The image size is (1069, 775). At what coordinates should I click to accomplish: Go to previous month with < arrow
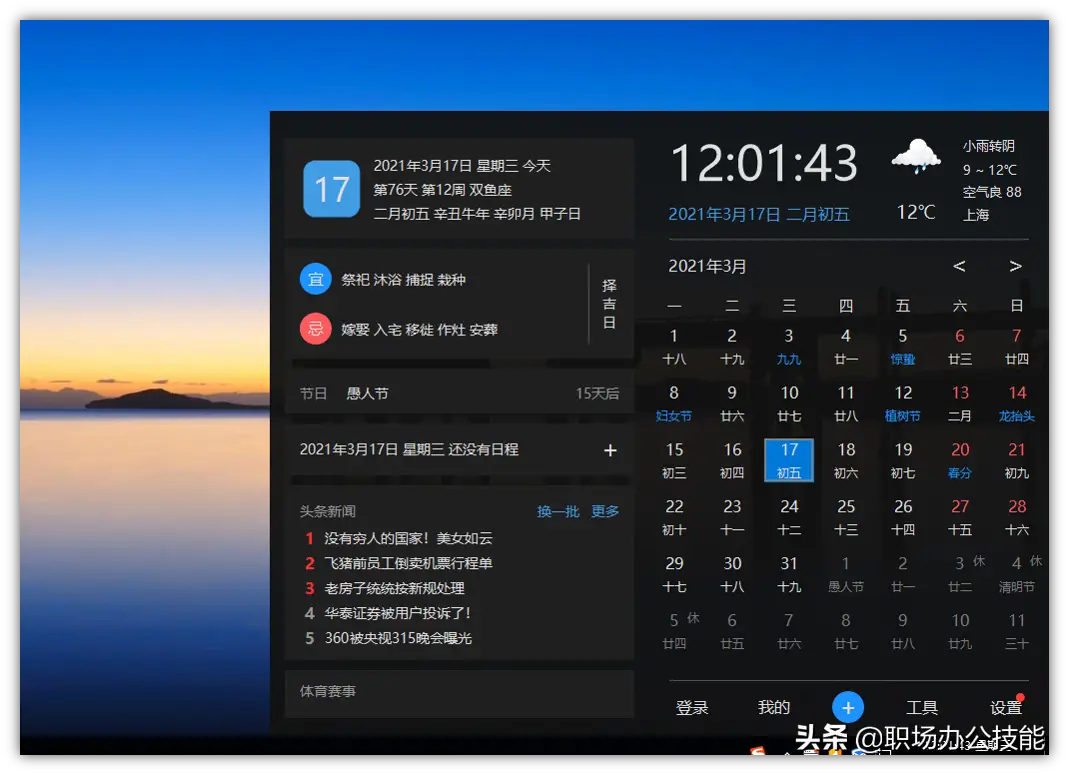(x=959, y=266)
